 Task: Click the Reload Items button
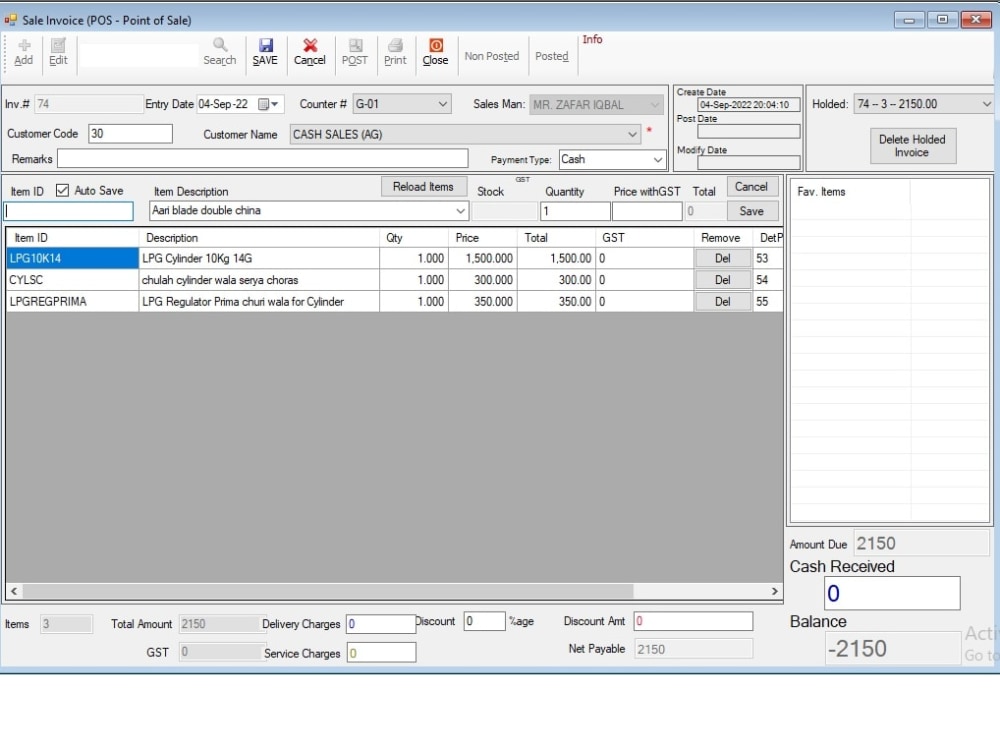[x=424, y=186]
